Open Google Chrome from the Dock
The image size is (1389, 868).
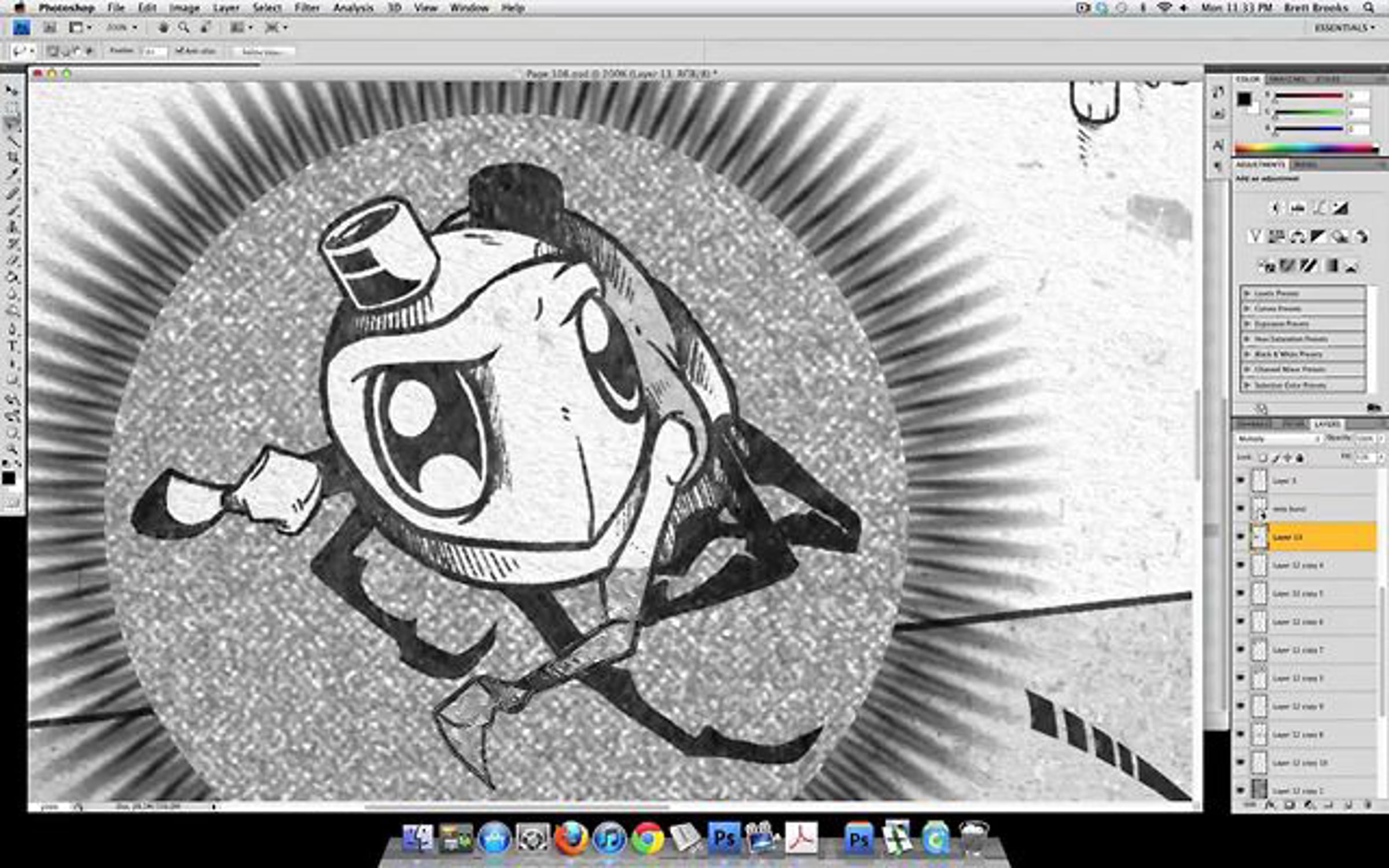[x=647, y=837]
